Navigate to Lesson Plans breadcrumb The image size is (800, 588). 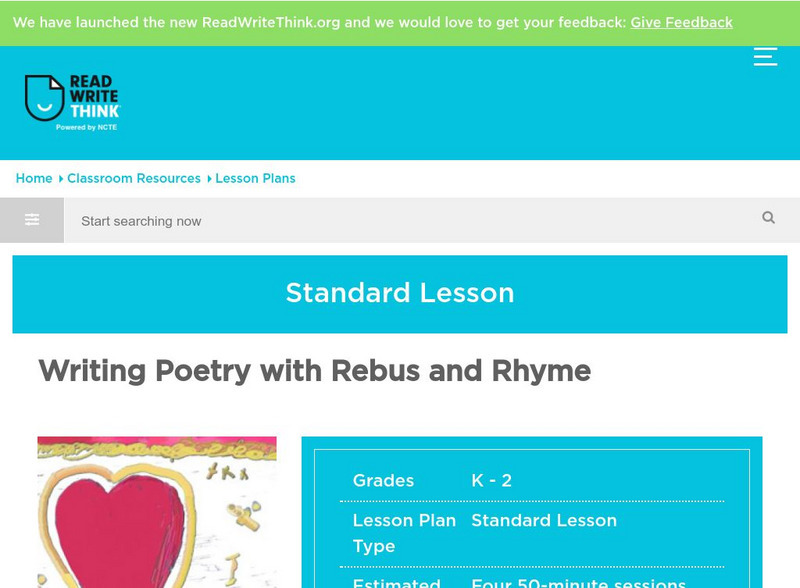point(255,178)
